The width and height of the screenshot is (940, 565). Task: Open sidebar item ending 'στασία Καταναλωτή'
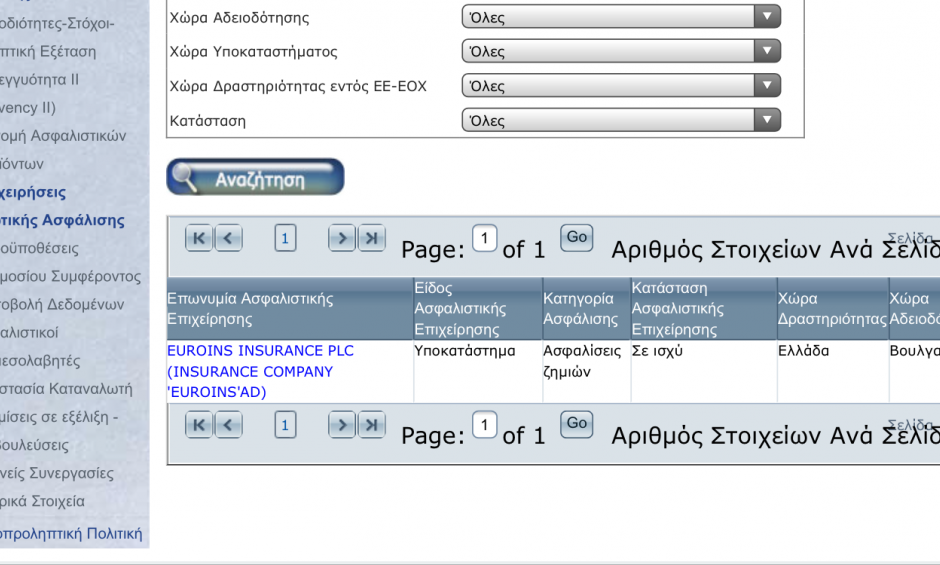pos(67,389)
